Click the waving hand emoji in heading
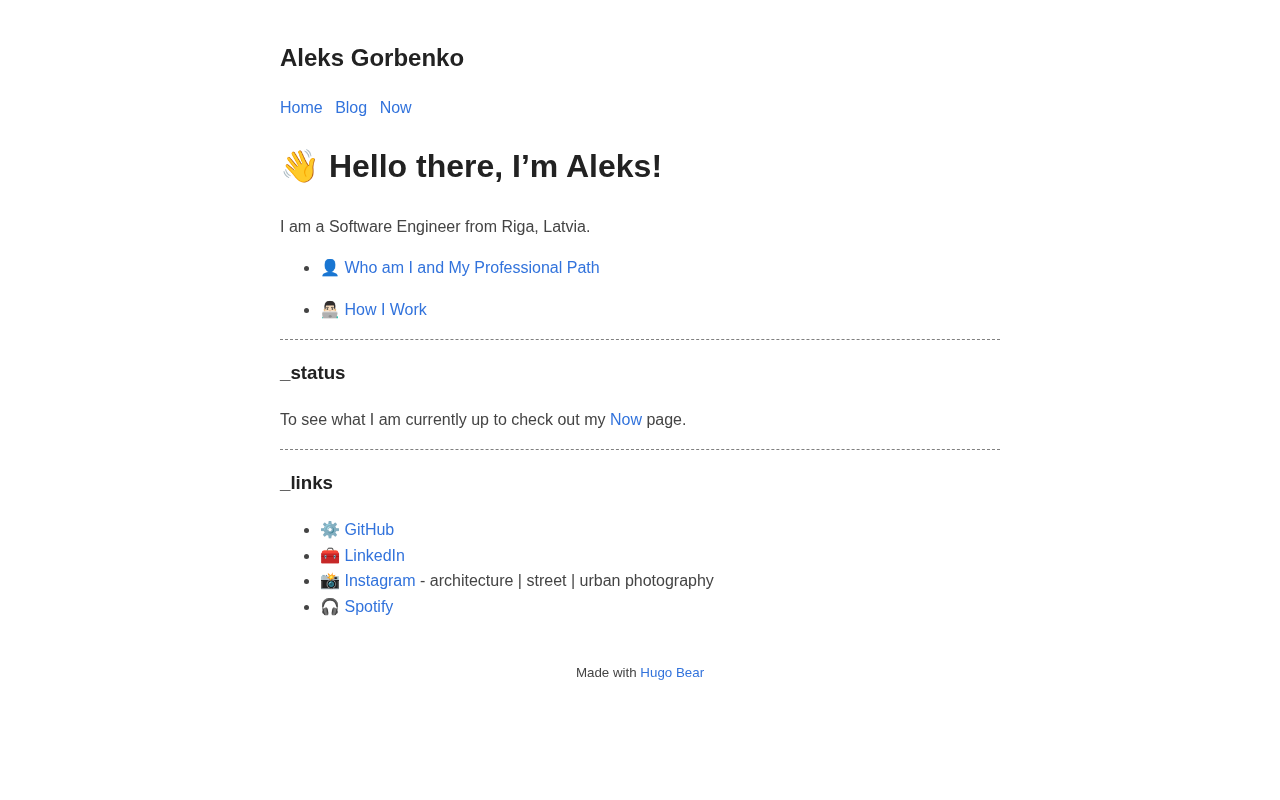The height and width of the screenshot is (800, 1280). click(299, 166)
